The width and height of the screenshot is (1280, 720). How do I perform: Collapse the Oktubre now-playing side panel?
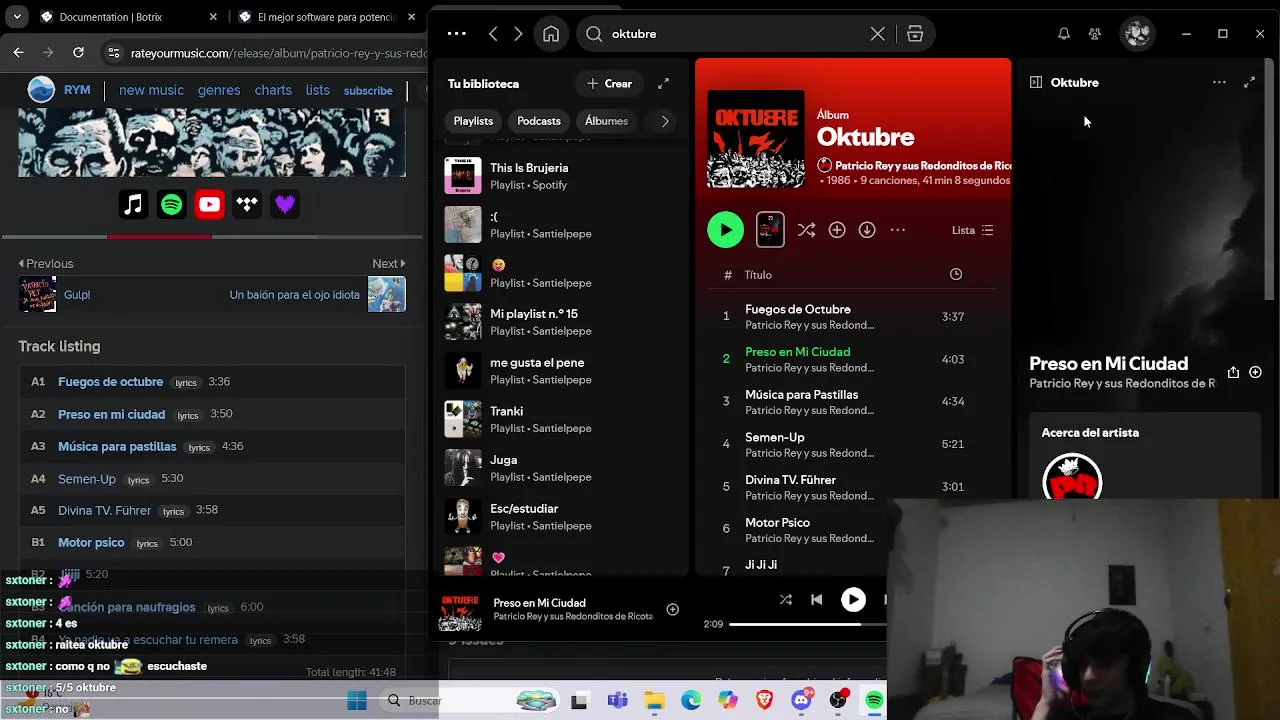point(1036,83)
